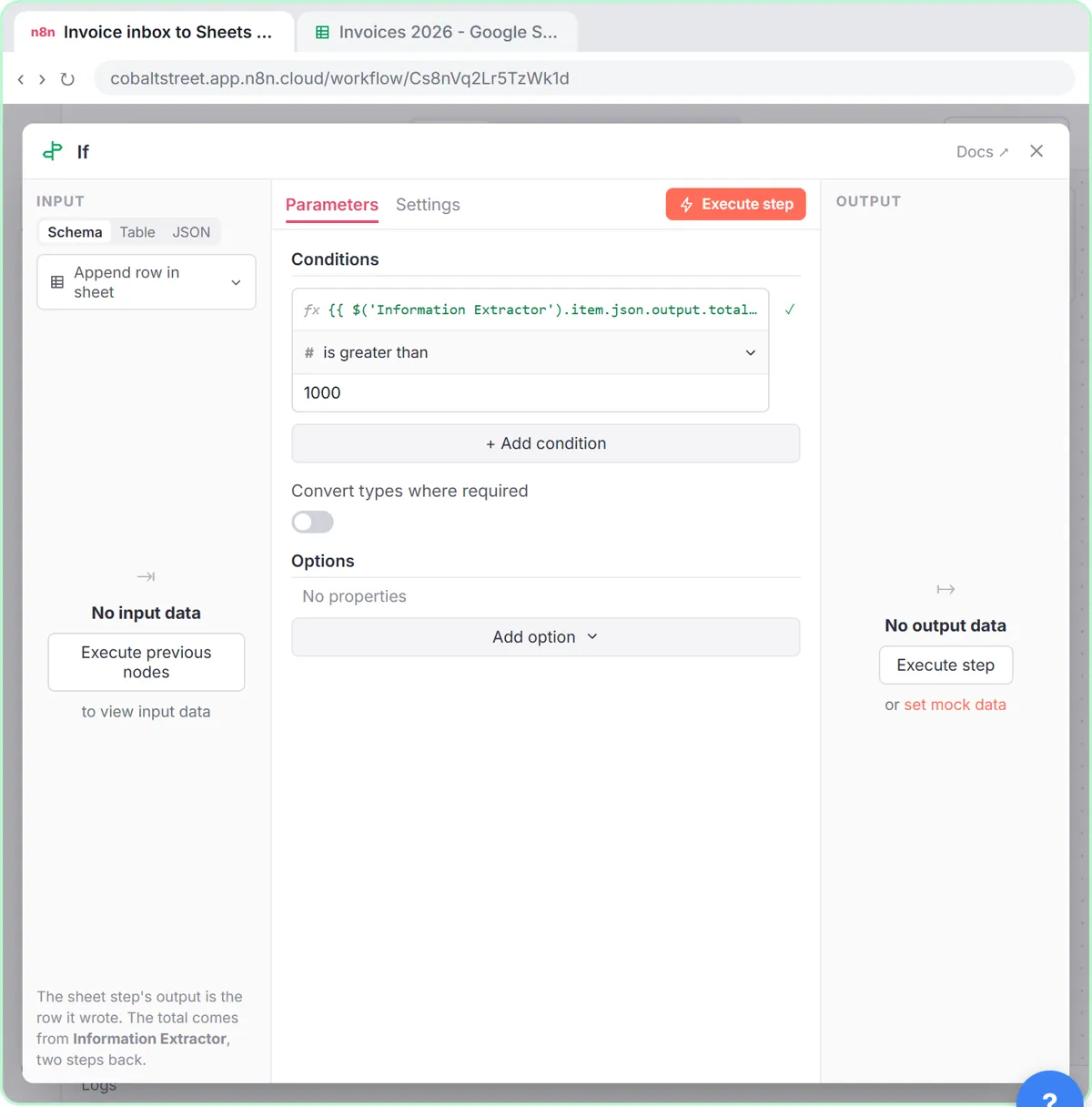Click the No input data text
Image resolution: width=1092 pixels, height=1107 pixels.
point(147,613)
